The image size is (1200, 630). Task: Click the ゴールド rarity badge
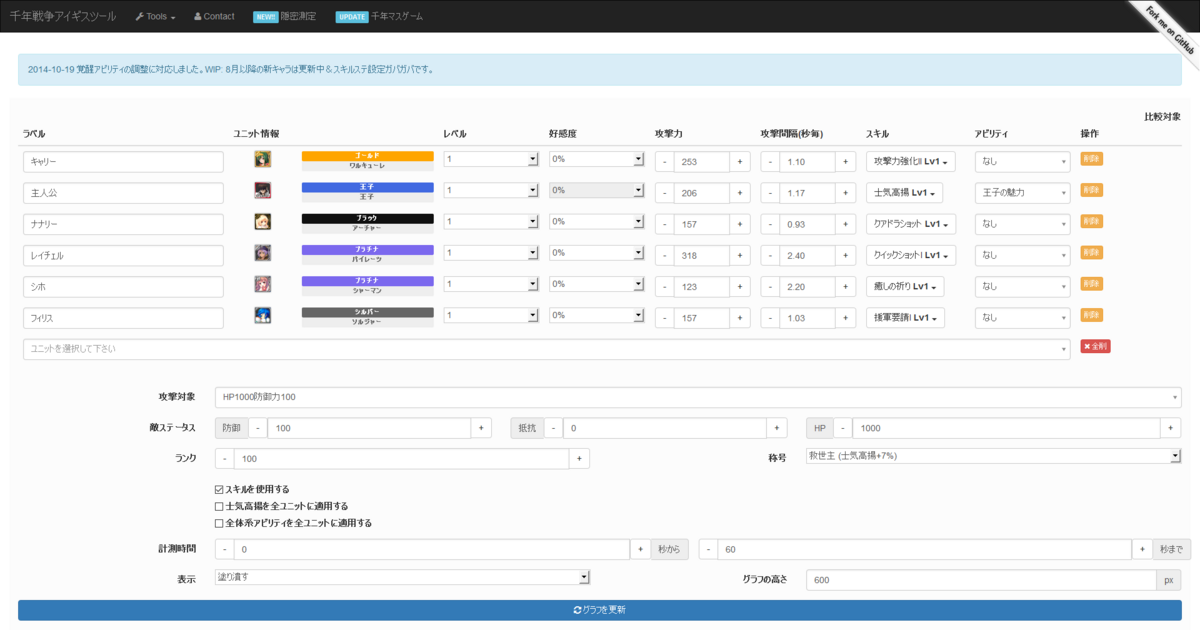(368, 156)
